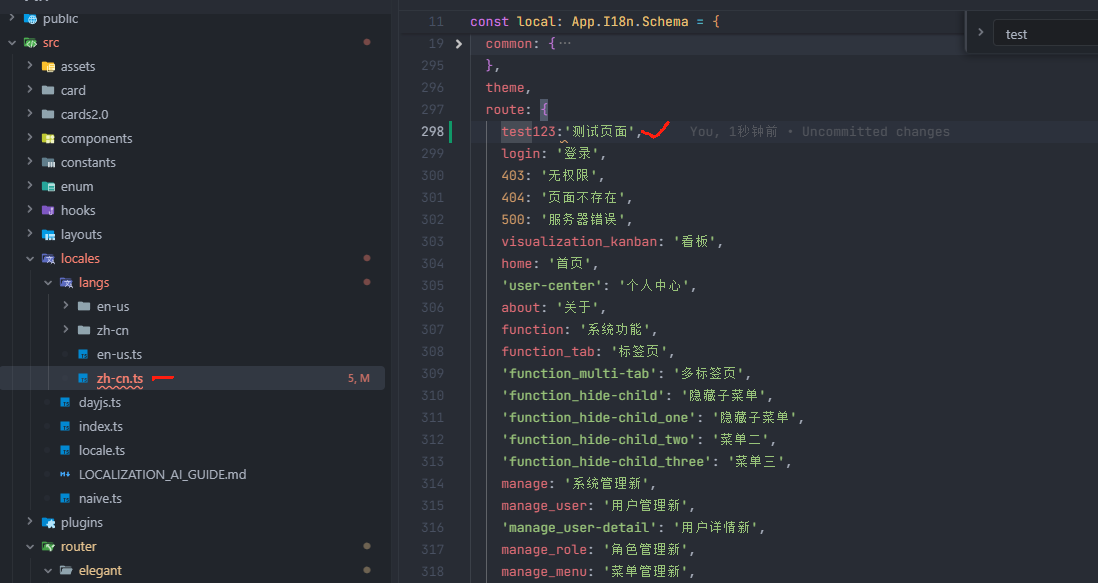Collapse the locales folder chevron
The width and height of the screenshot is (1098, 583).
30,259
